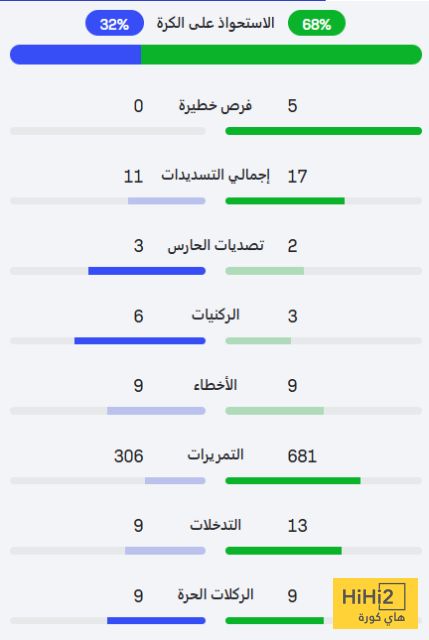The height and width of the screenshot is (640, 429).
Task: Click the التدخلات stat label
Action: 216,525
